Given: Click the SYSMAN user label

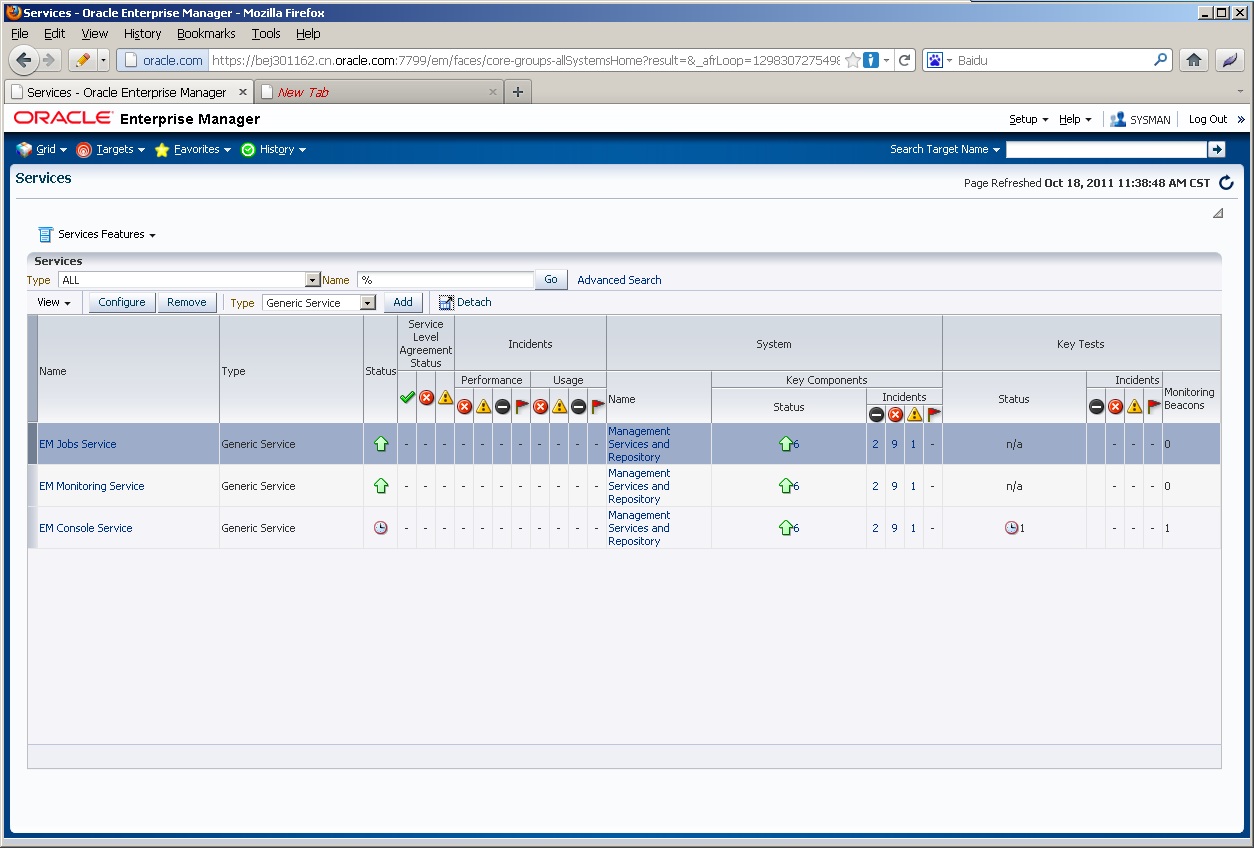Looking at the screenshot, I should [1150, 119].
